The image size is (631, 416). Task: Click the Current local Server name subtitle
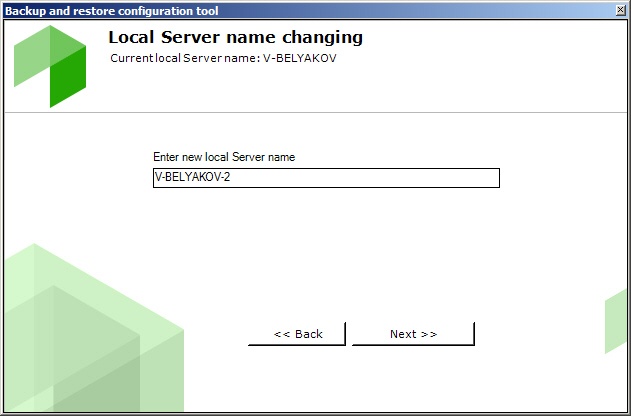coord(223,58)
